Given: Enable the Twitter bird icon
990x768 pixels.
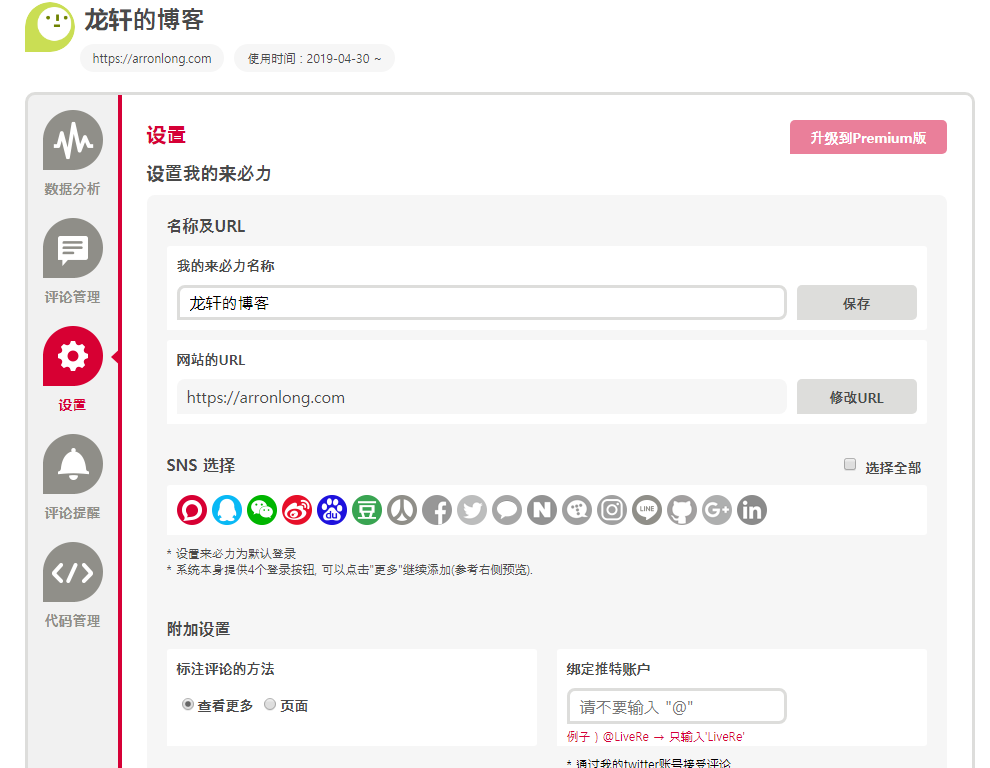Looking at the screenshot, I should [472, 510].
